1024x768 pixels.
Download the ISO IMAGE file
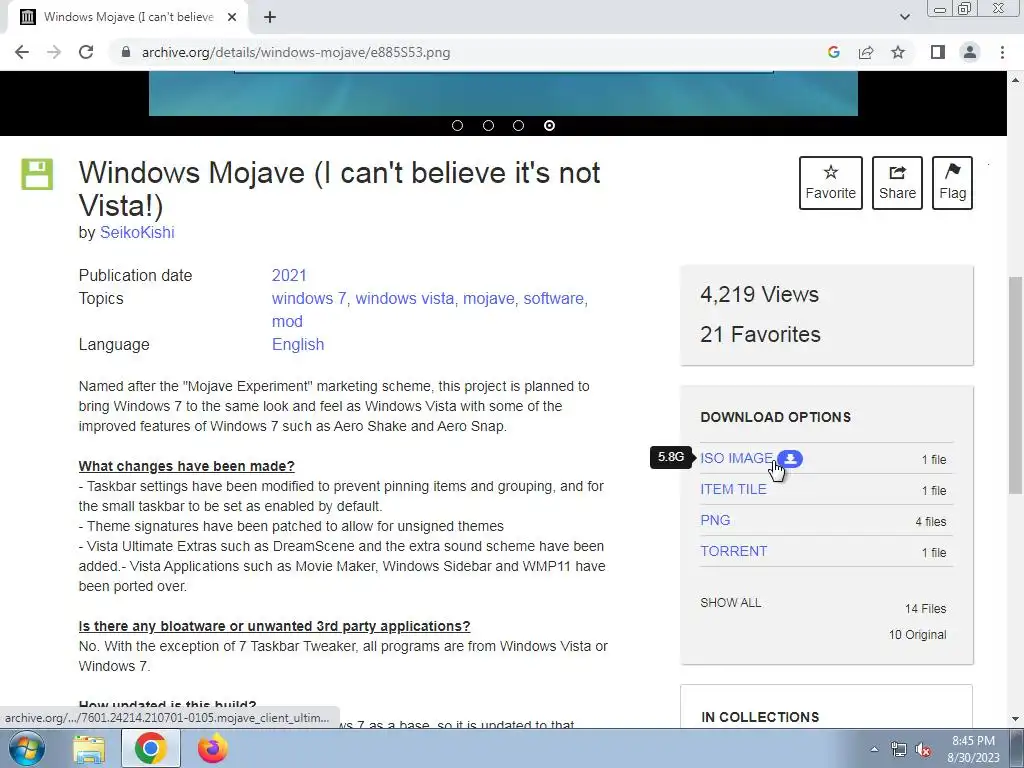click(737, 458)
